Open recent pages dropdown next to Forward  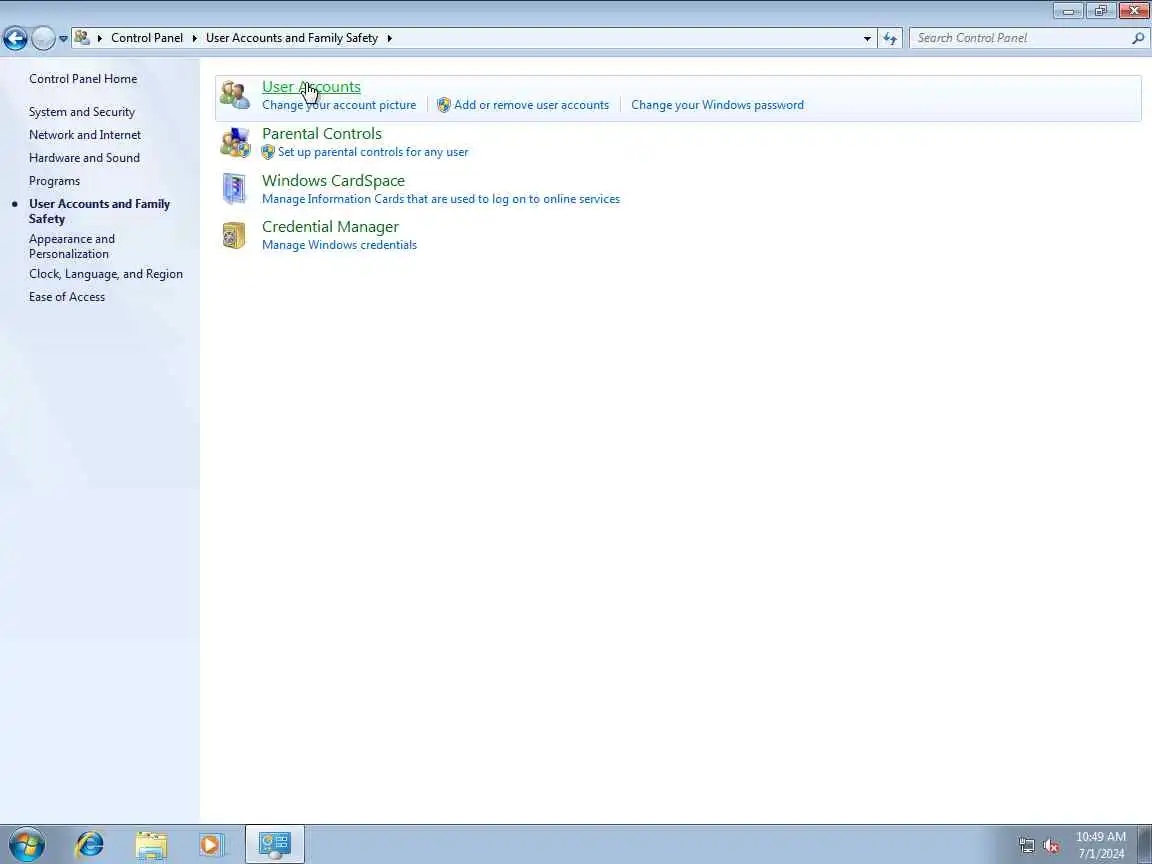point(63,38)
